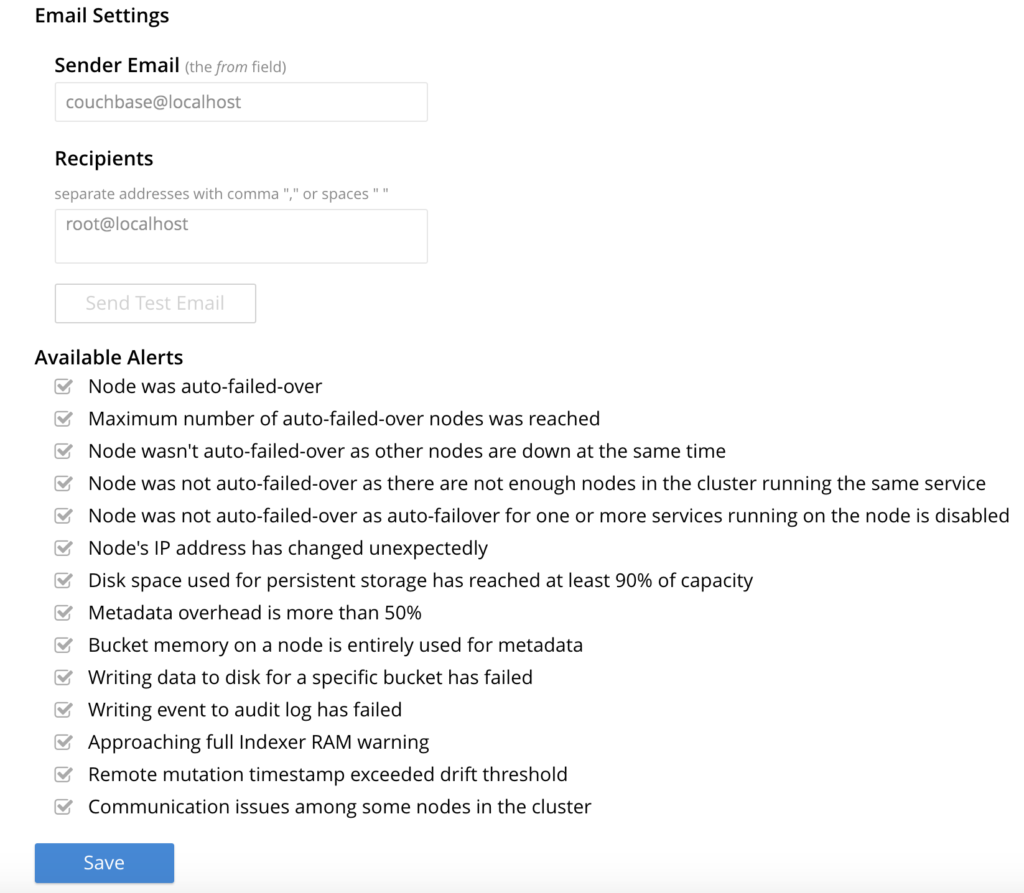This screenshot has height=893, width=1024.
Task: Click the 'Email Settings' heading
Action: pyautogui.click(x=102, y=16)
